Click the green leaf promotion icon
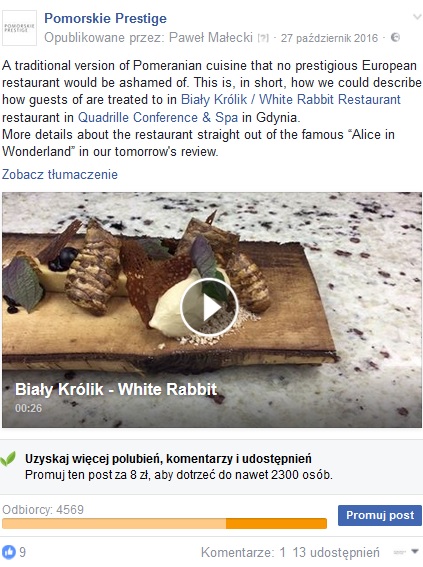Viewport: 423px width, 567px height. point(8,459)
